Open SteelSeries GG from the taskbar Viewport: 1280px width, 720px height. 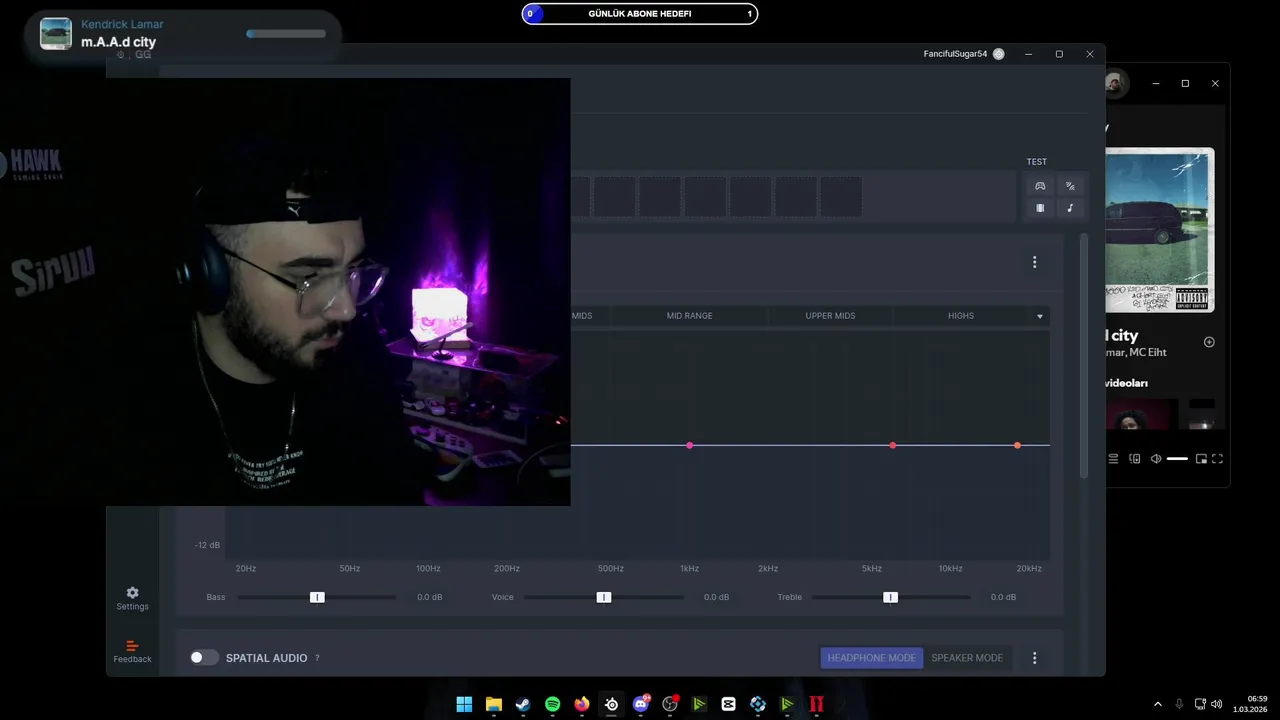click(x=611, y=704)
